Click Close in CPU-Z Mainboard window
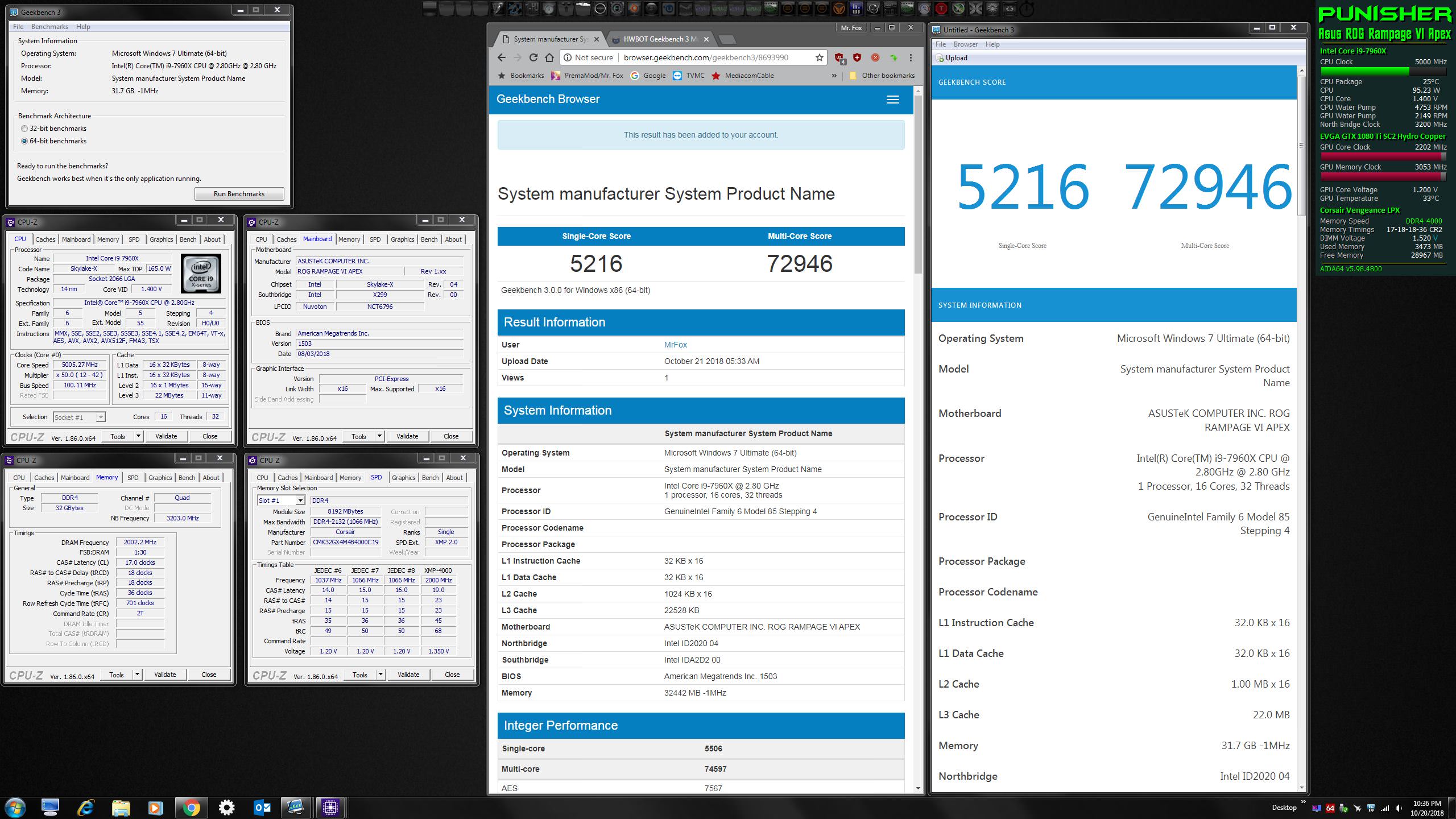The width and height of the screenshot is (1456, 819). point(451,436)
